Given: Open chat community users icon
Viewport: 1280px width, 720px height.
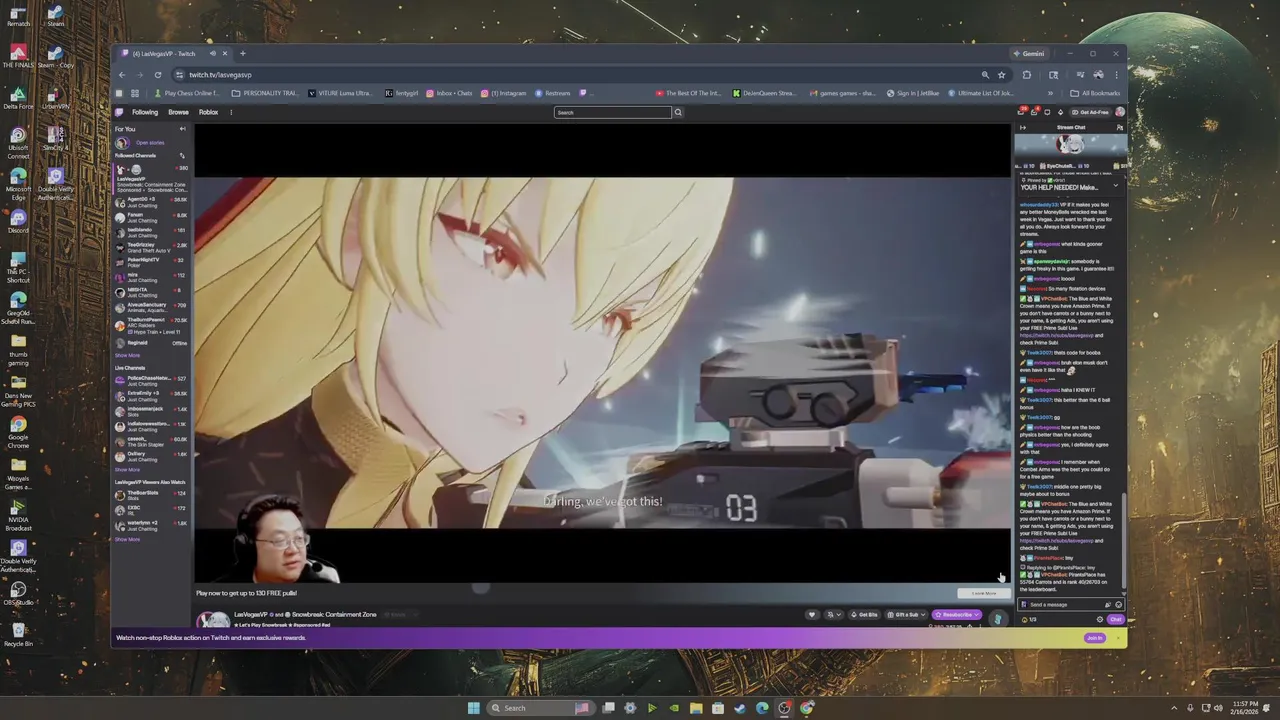Looking at the screenshot, I should pyautogui.click(x=1119, y=128).
